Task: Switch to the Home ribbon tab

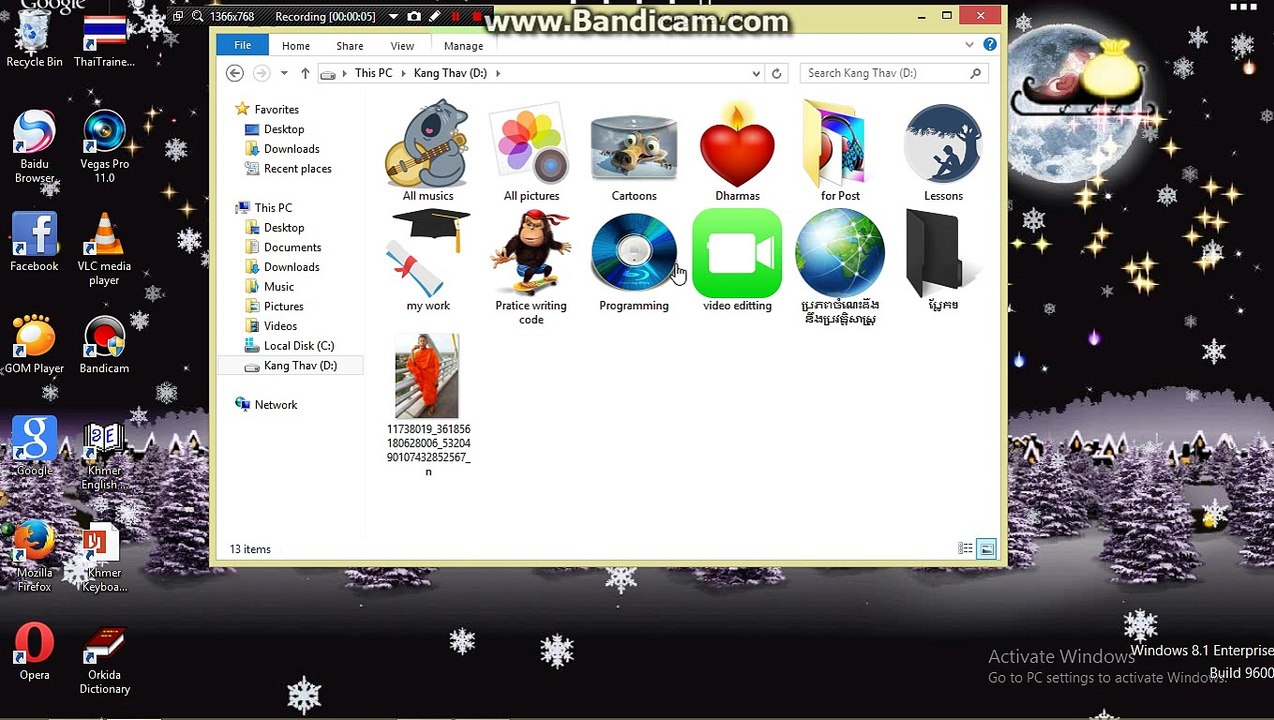Action: point(296,46)
